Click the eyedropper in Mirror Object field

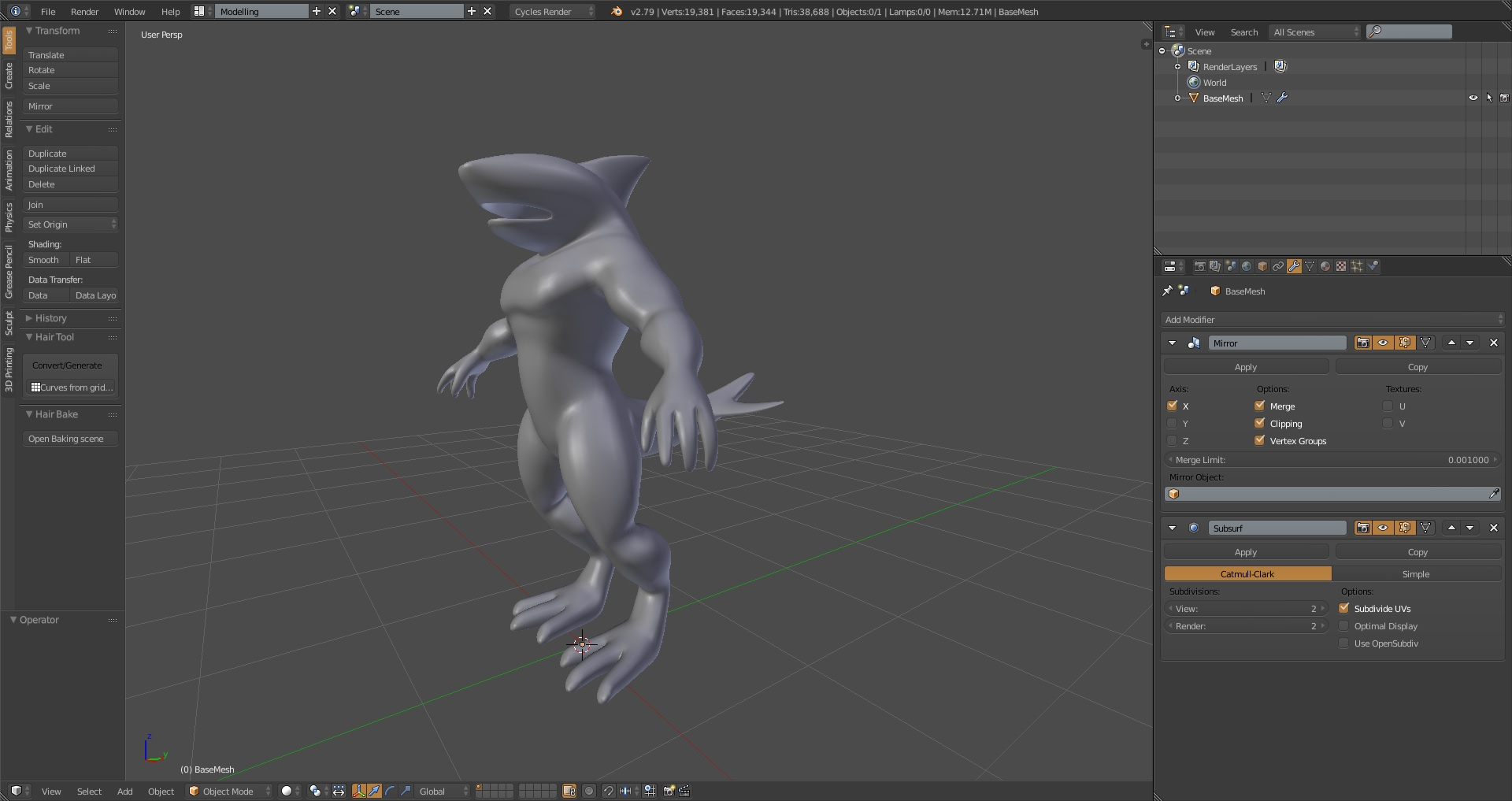pyautogui.click(x=1494, y=494)
